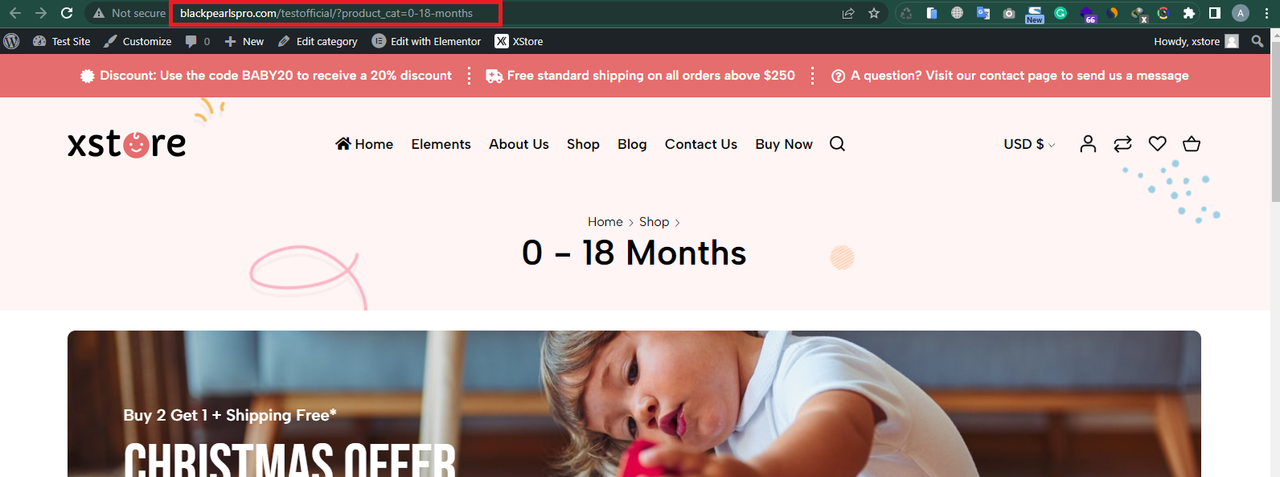Open the browser extensions puzzle icon
This screenshot has height=477, width=1280.
click(x=1189, y=13)
